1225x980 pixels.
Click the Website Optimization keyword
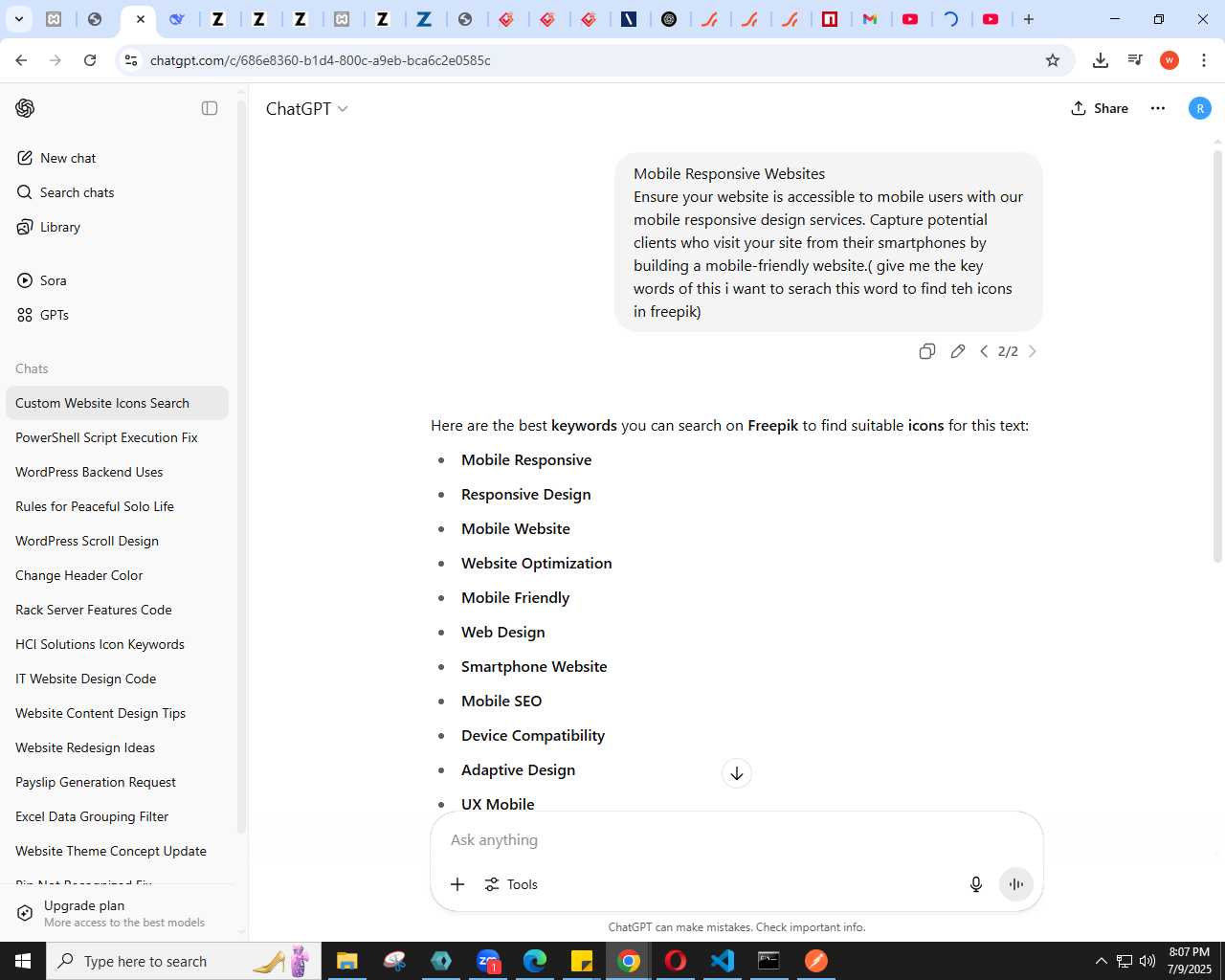[x=536, y=563]
